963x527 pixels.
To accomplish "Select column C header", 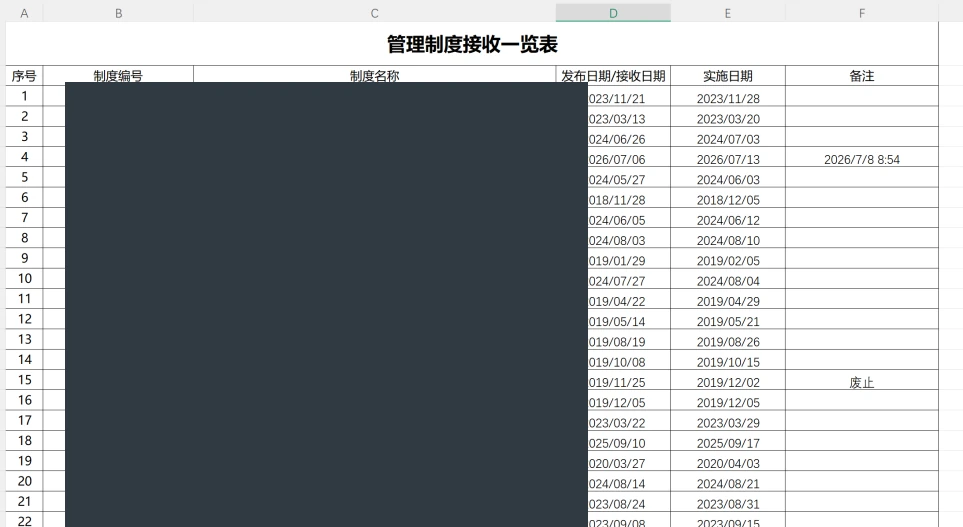I will [x=375, y=13].
